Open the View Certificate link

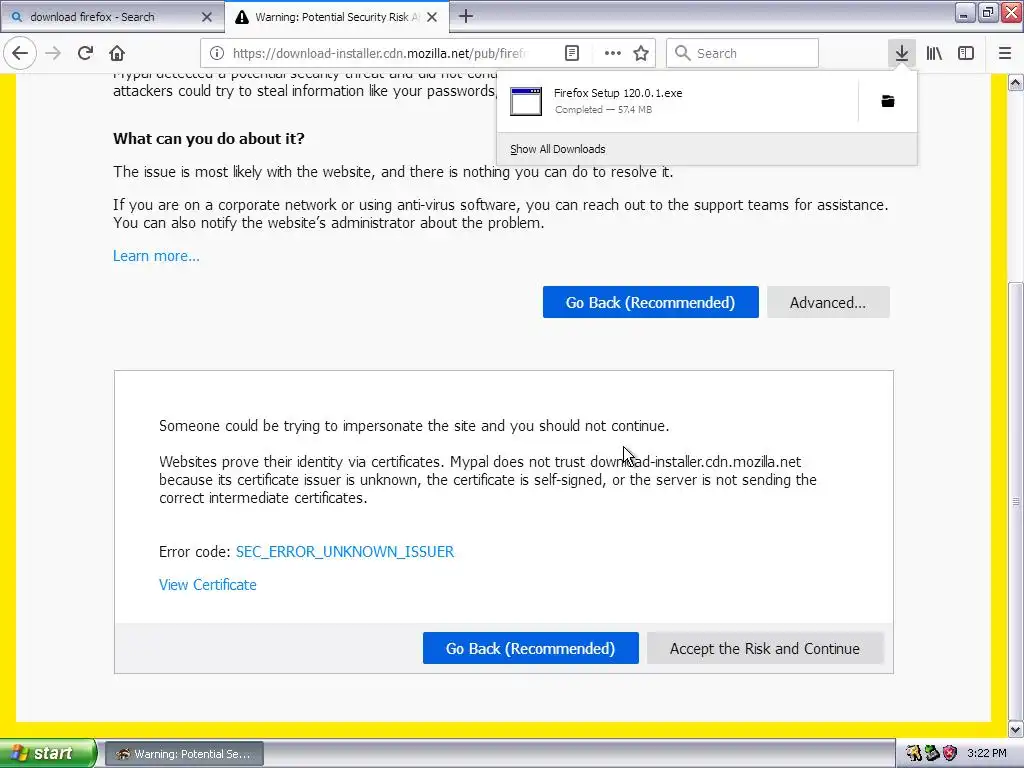tap(208, 585)
